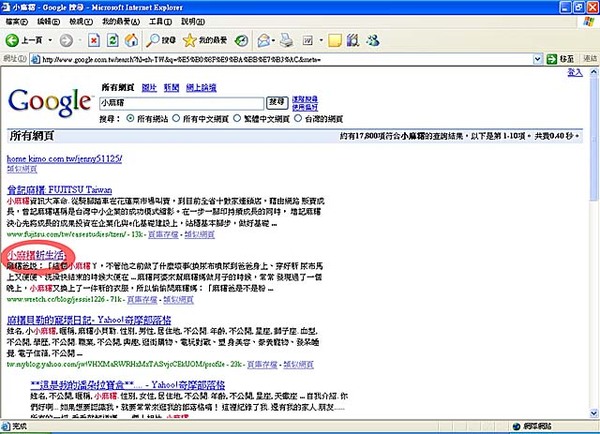Screen dimensions: 600x434
Task: Open 類似網頁 for tw.myblog.yahoo.com result
Action: (298, 364)
